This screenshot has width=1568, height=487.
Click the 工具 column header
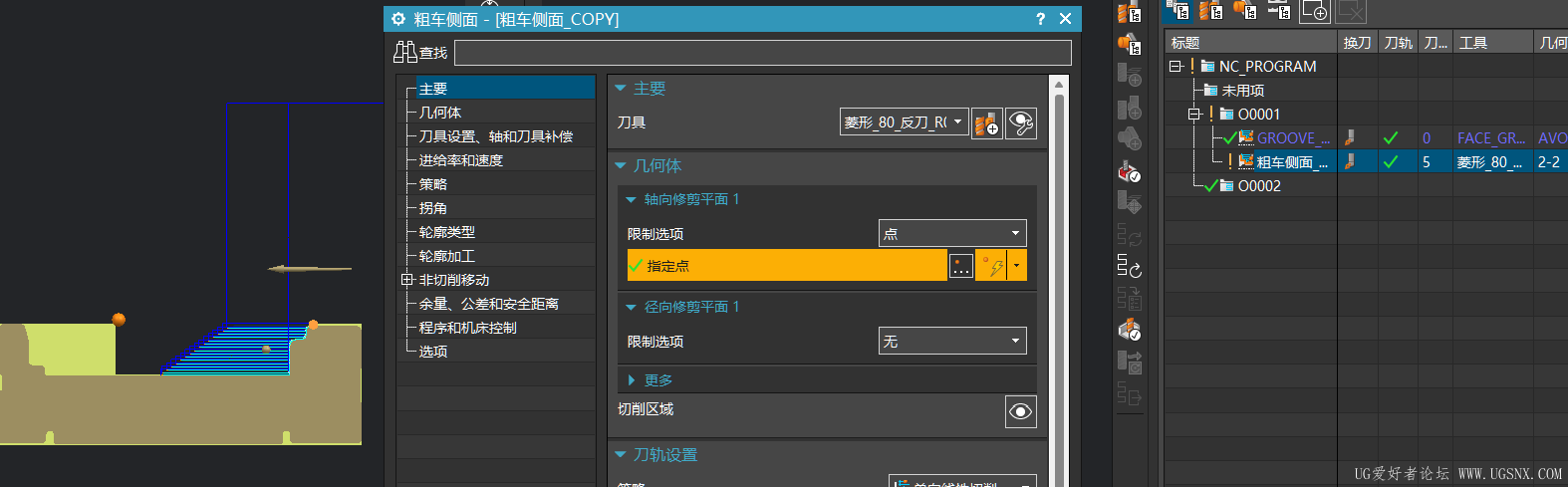[x=1493, y=42]
